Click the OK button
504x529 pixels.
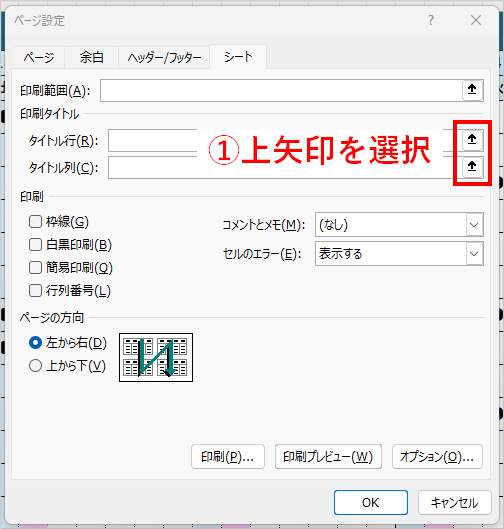pos(371,503)
